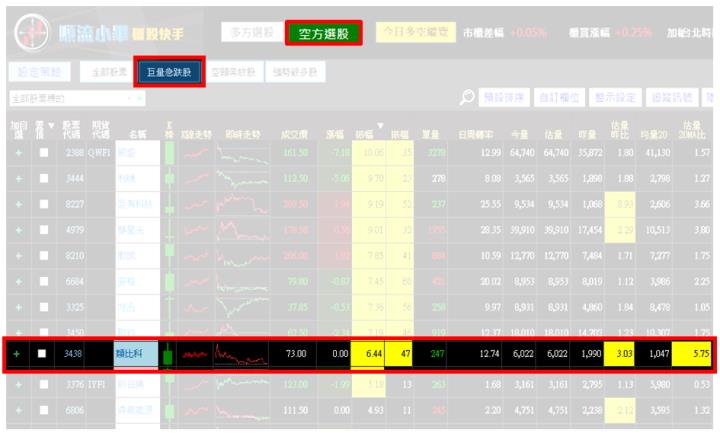The width and height of the screenshot is (720, 433).
Task: Click the round app logo icon
Action: coord(32,33)
